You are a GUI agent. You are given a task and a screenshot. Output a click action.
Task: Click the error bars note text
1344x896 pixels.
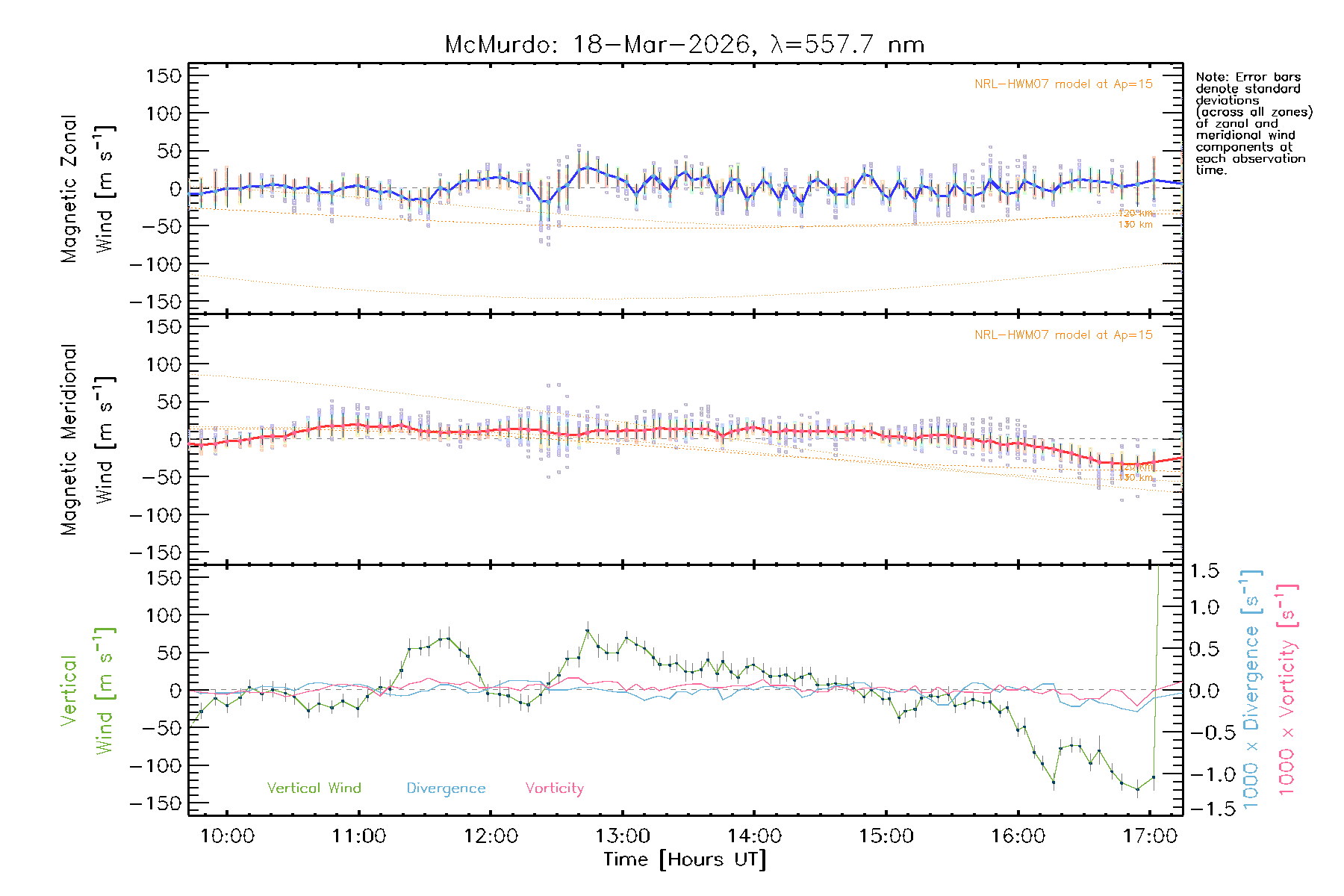point(1253,123)
